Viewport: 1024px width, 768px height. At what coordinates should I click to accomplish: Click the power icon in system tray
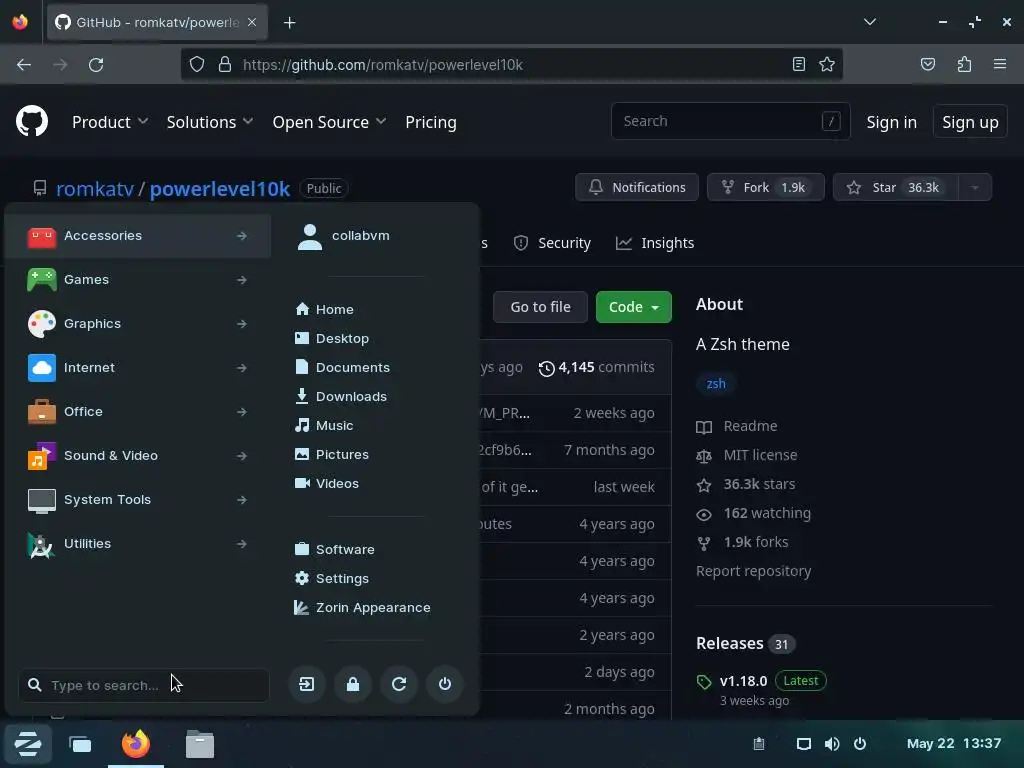[860, 744]
